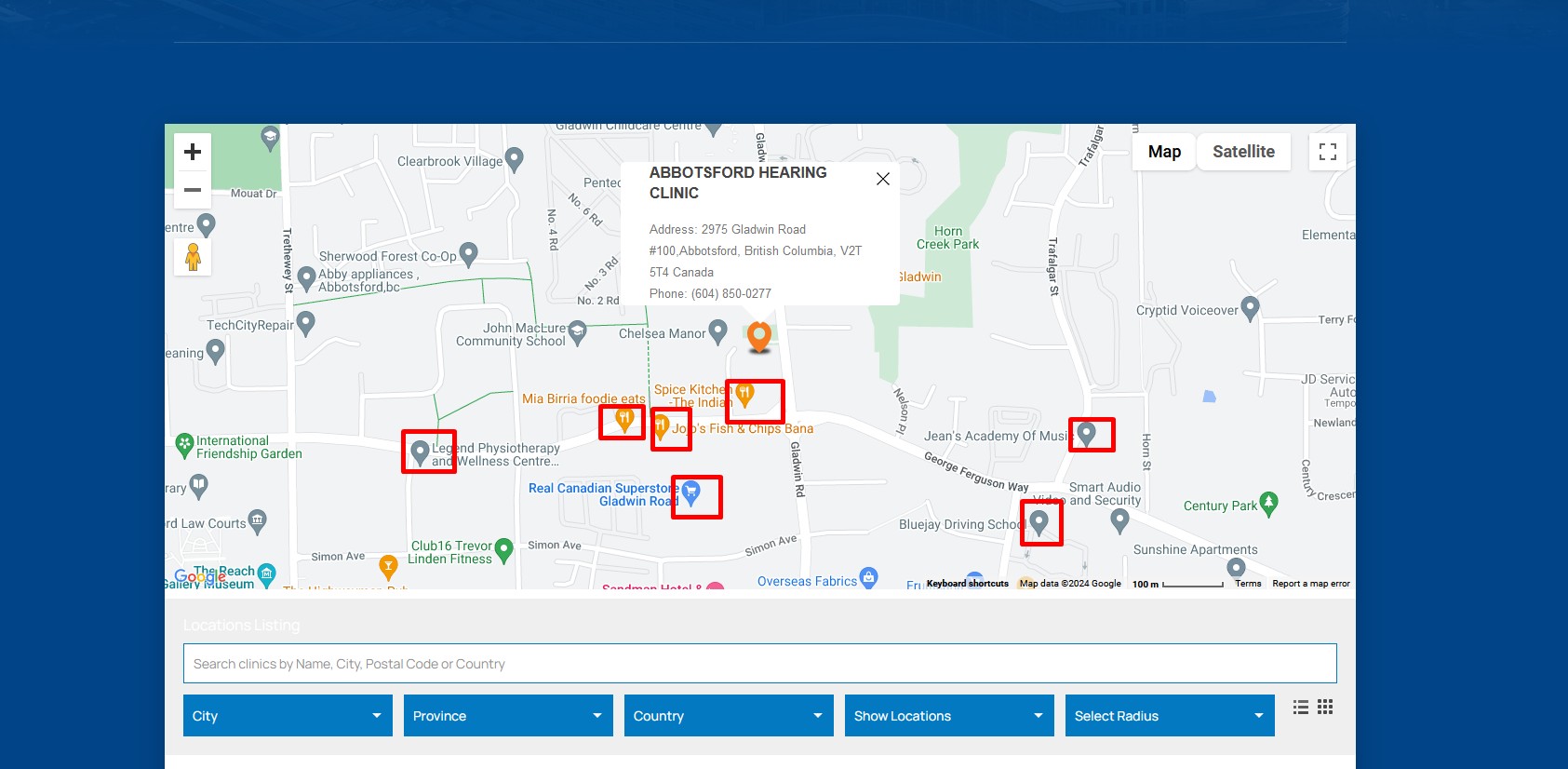This screenshot has width=1568, height=769.
Task: Click the Horn Creek Park label
Action: tap(947, 237)
